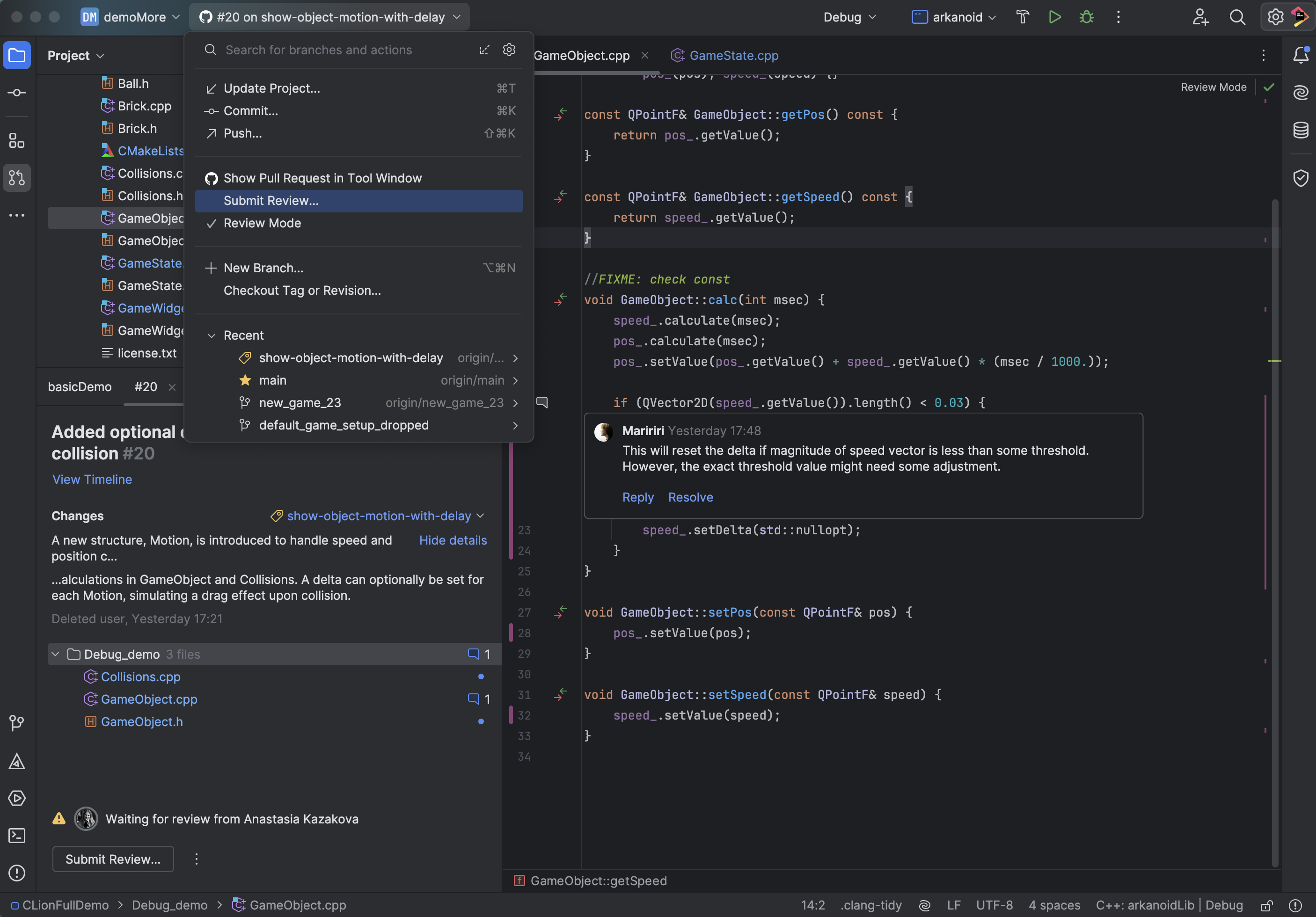This screenshot has height=917, width=1316.
Task: Open the Database tool window icon
Action: tap(1301, 130)
